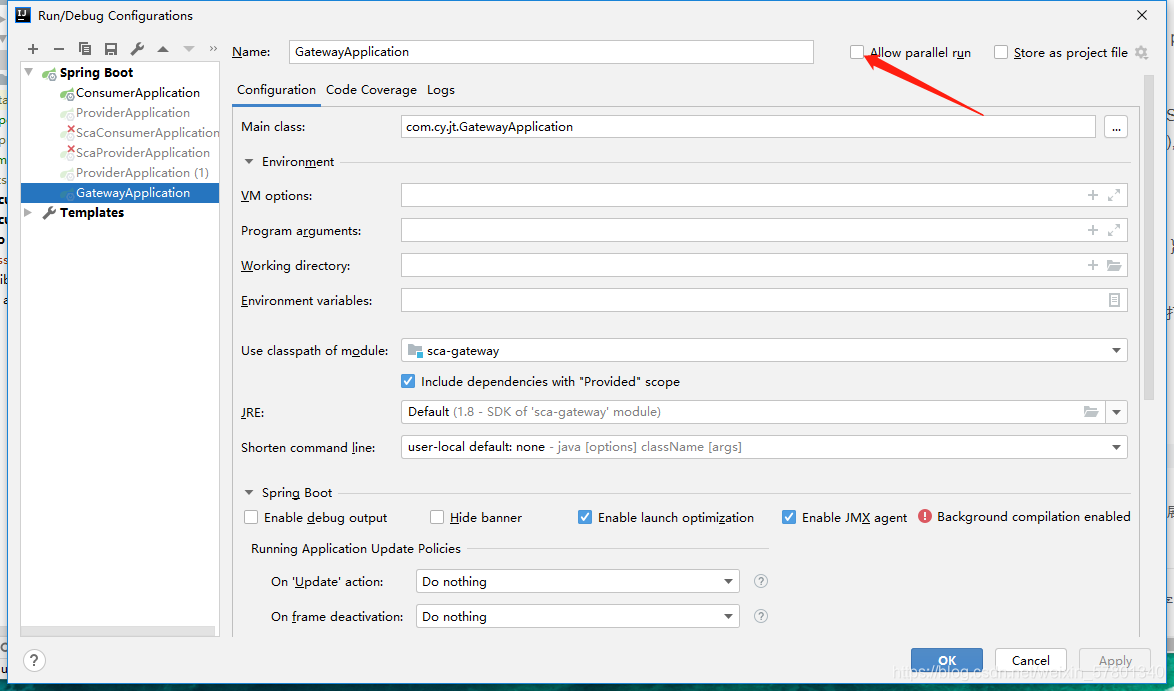This screenshot has width=1174, height=691.
Task: Show more toolbar actions chevron
Action: coord(213,49)
